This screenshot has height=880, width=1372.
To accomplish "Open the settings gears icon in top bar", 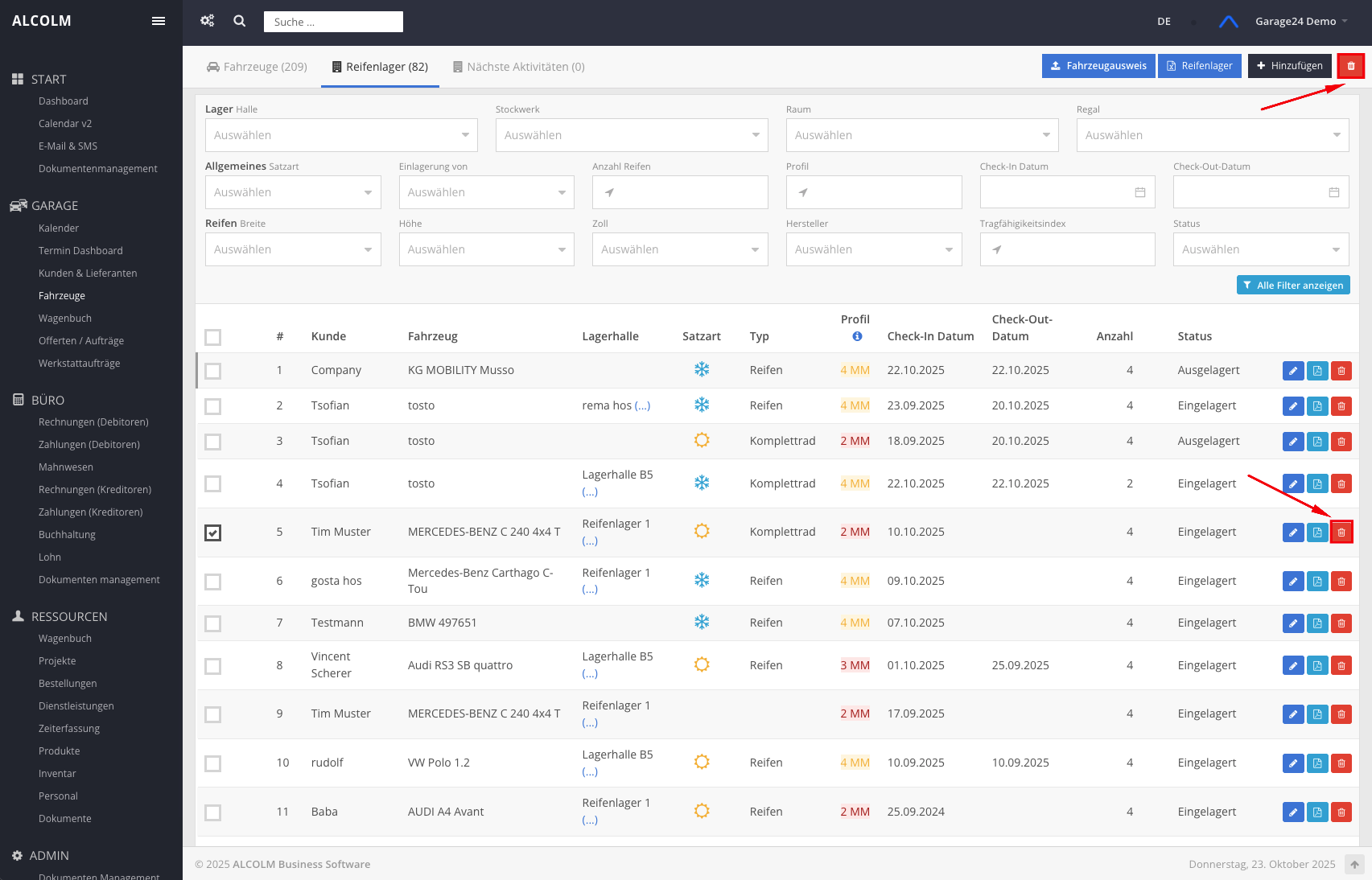I will pyautogui.click(x=208, y=21).
